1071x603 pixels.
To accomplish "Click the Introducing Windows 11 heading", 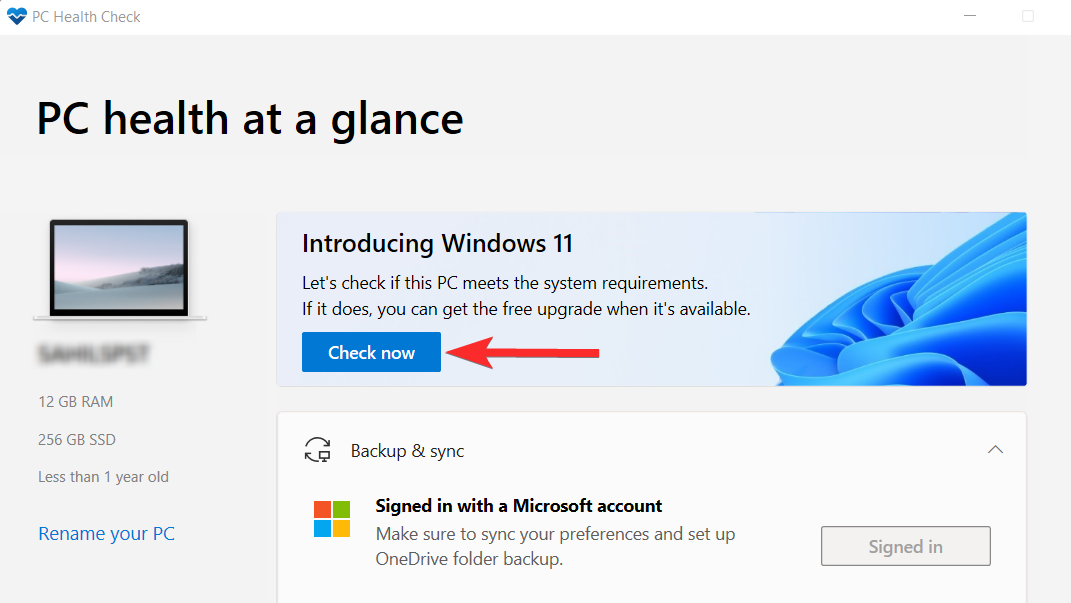I will coord(437,243).
